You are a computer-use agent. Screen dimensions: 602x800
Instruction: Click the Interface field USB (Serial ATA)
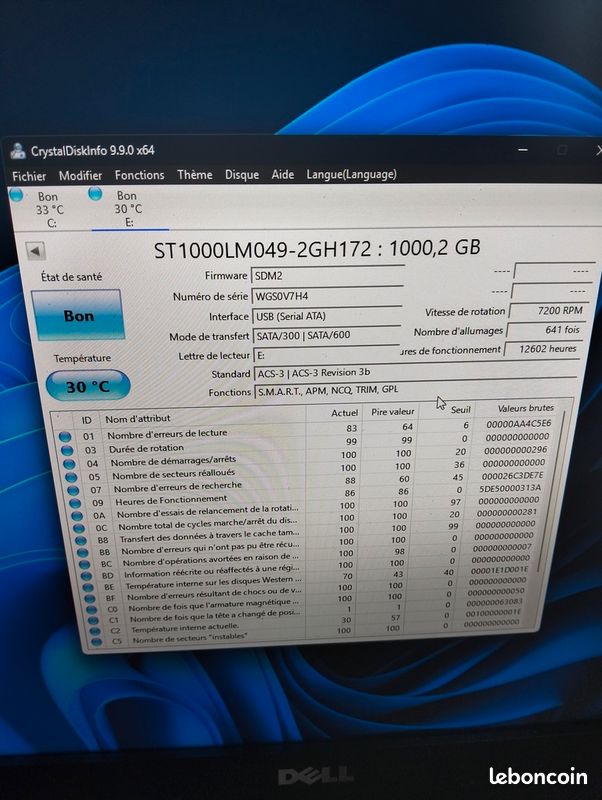tap(327, 316)
